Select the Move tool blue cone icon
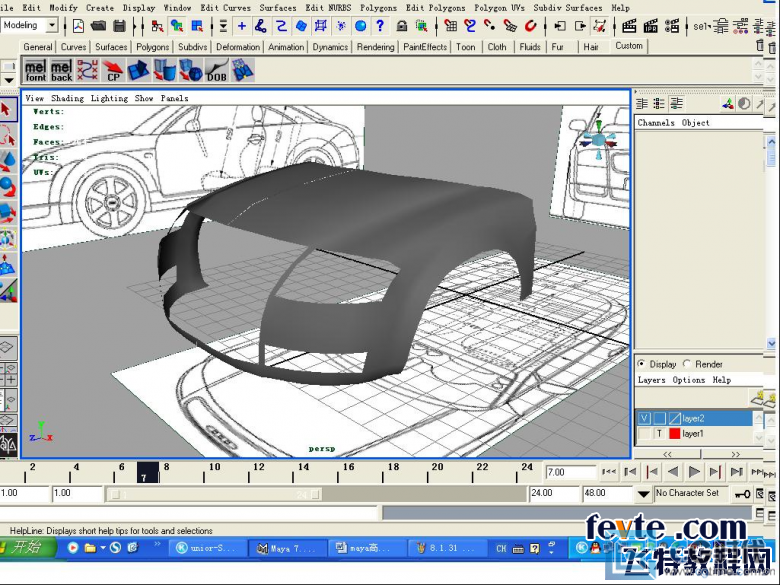The image size is (780, 585). pyautogui.click(x=7, y=161)
